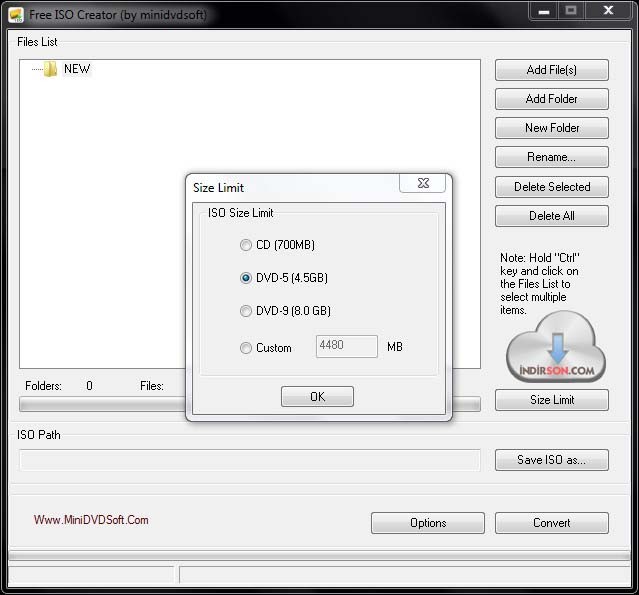
Task: Click the Delete All button
Action: click(x=552, y=216)
